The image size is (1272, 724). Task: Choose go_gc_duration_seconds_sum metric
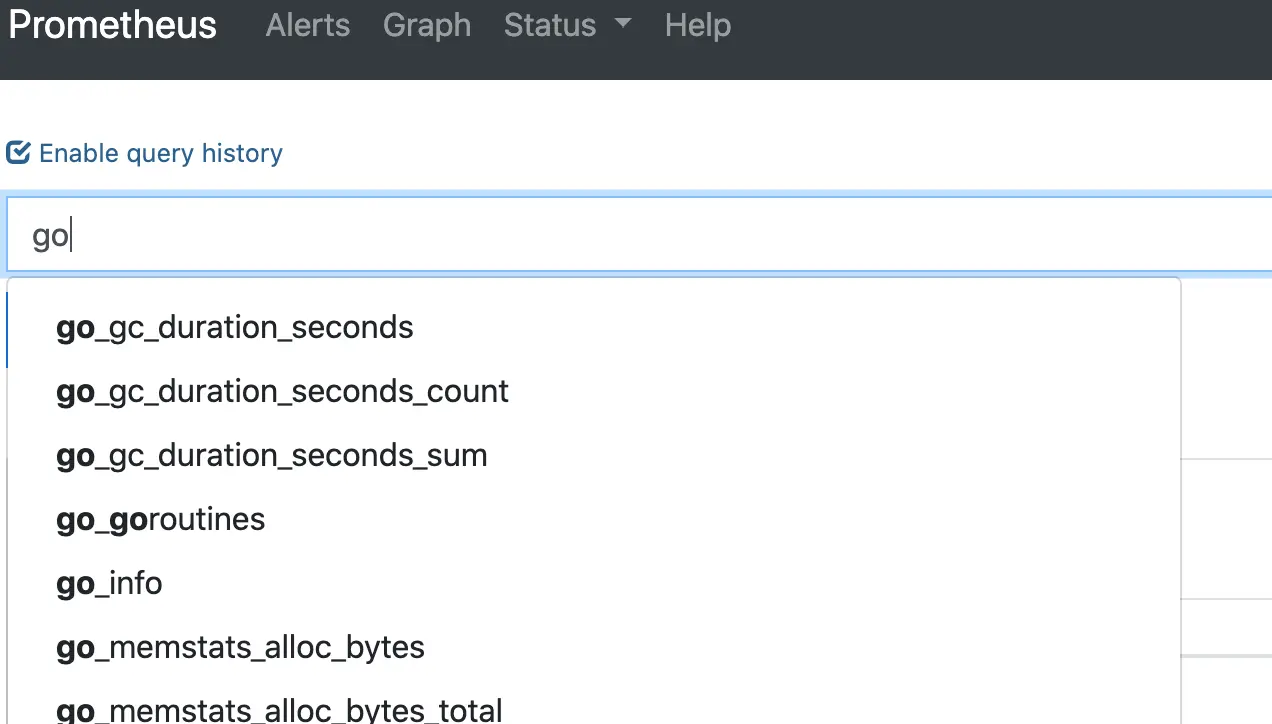(x=271, y=455)
